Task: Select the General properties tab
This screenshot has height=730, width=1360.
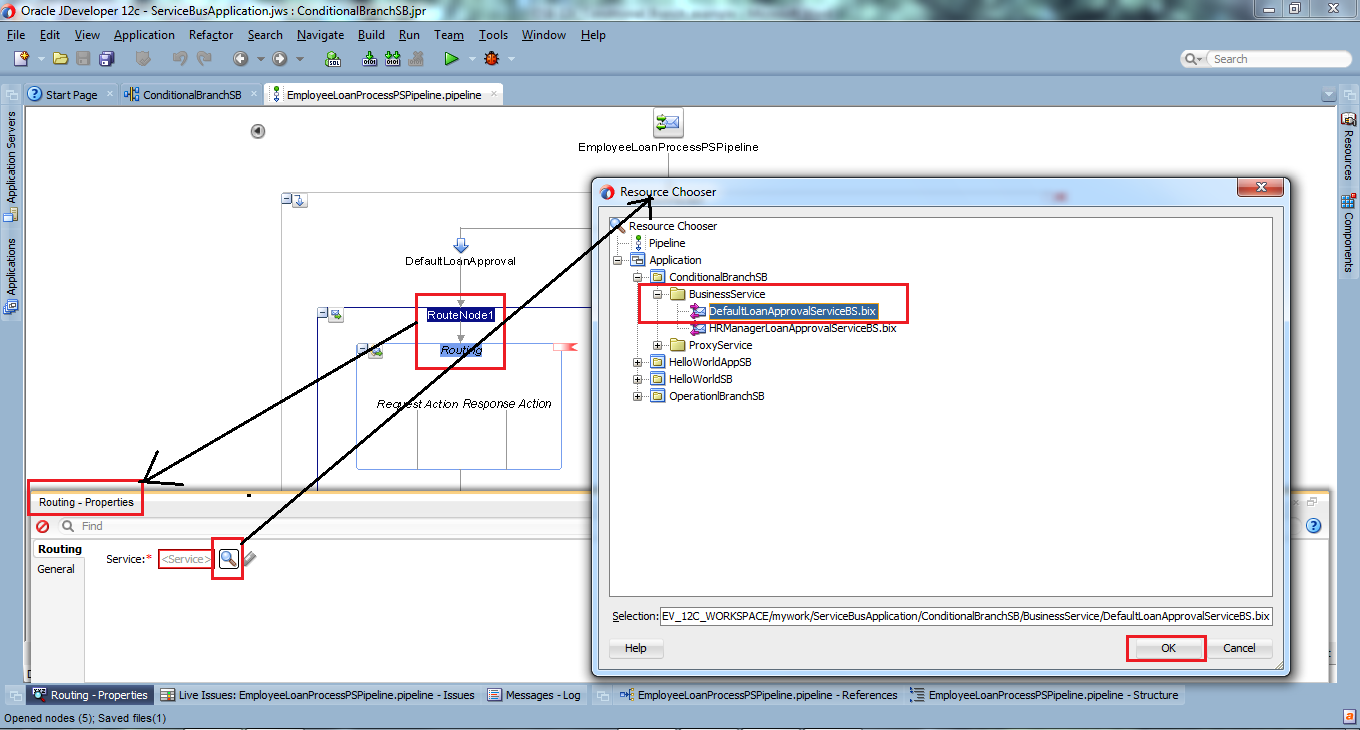Action: 56,569
